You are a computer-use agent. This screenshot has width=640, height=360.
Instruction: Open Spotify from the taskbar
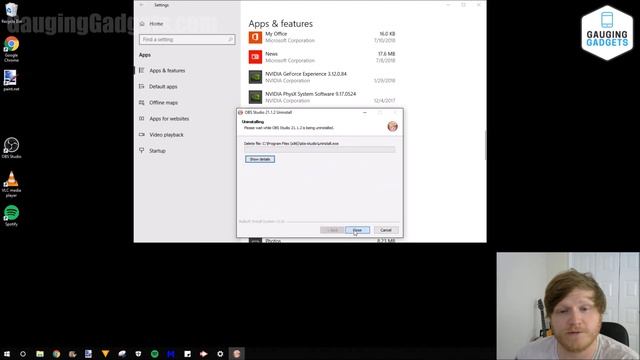point(155,354)
